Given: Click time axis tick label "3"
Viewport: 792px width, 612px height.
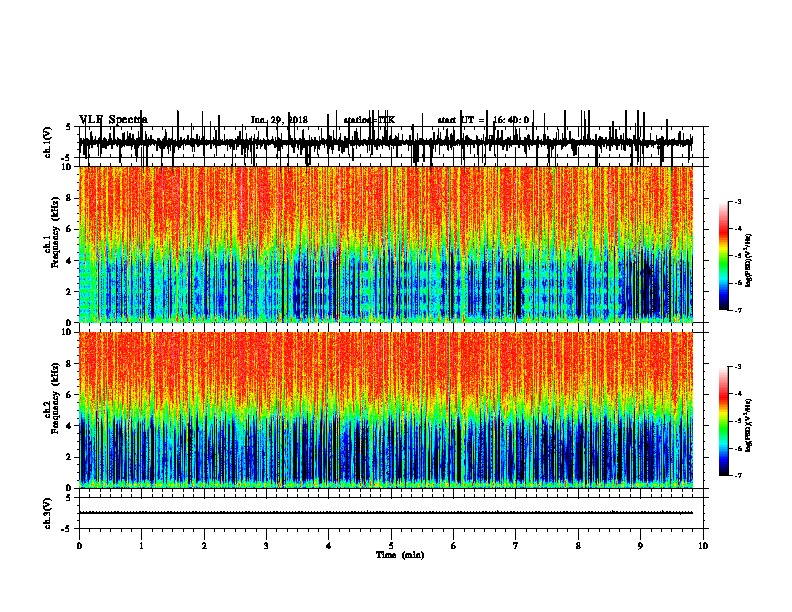Looking at the screenshot, I should pyautogui.click(x=266, y=546).
